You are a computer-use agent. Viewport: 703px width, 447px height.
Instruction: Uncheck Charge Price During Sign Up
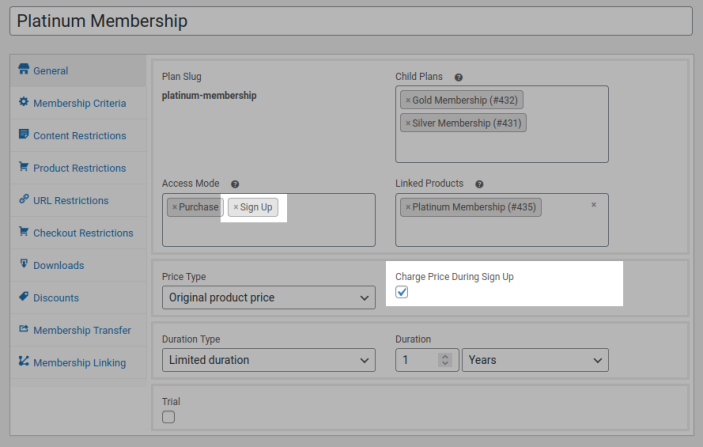pos(402,293)
